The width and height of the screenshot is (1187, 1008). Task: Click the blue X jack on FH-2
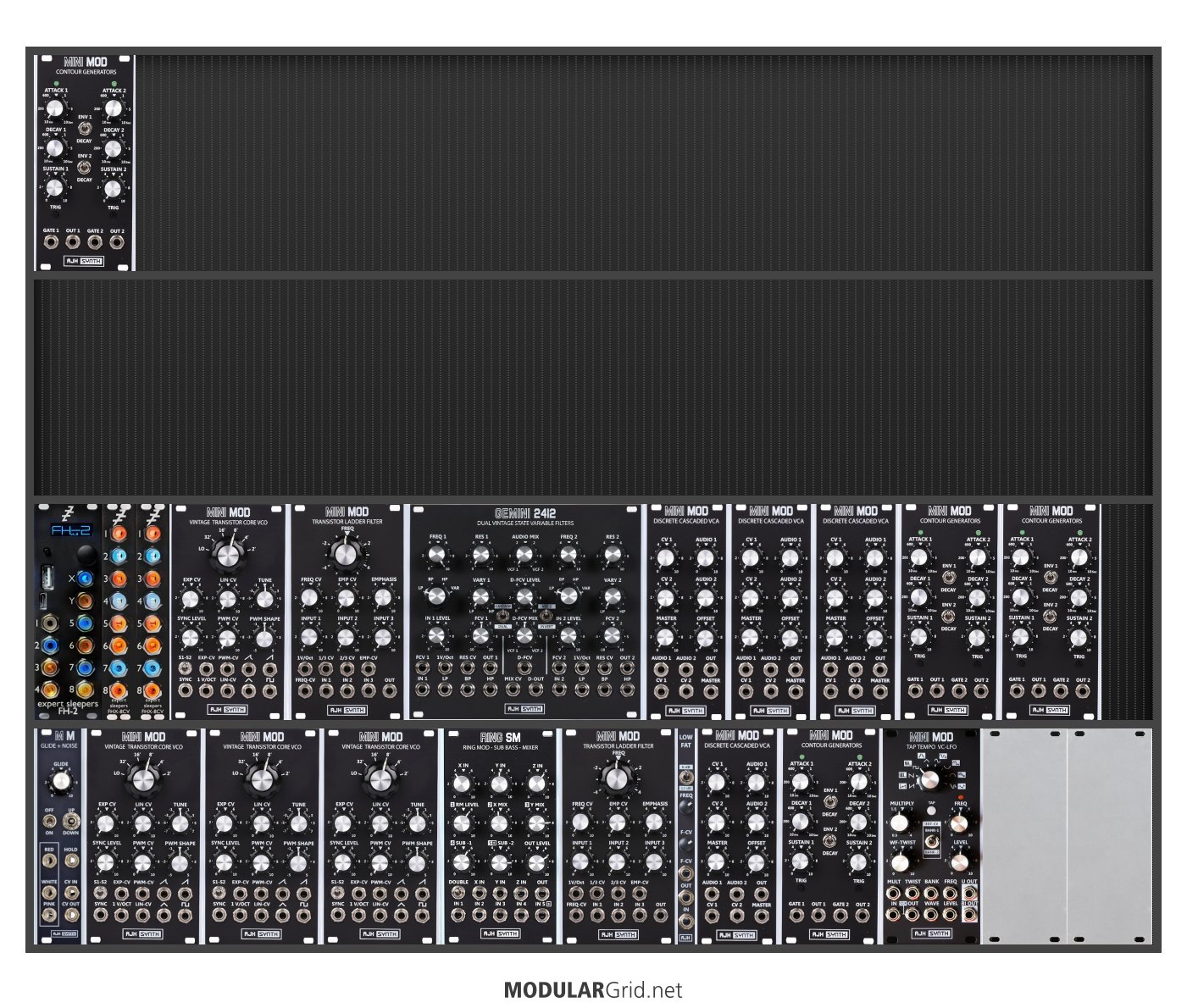tap(85, 579)
